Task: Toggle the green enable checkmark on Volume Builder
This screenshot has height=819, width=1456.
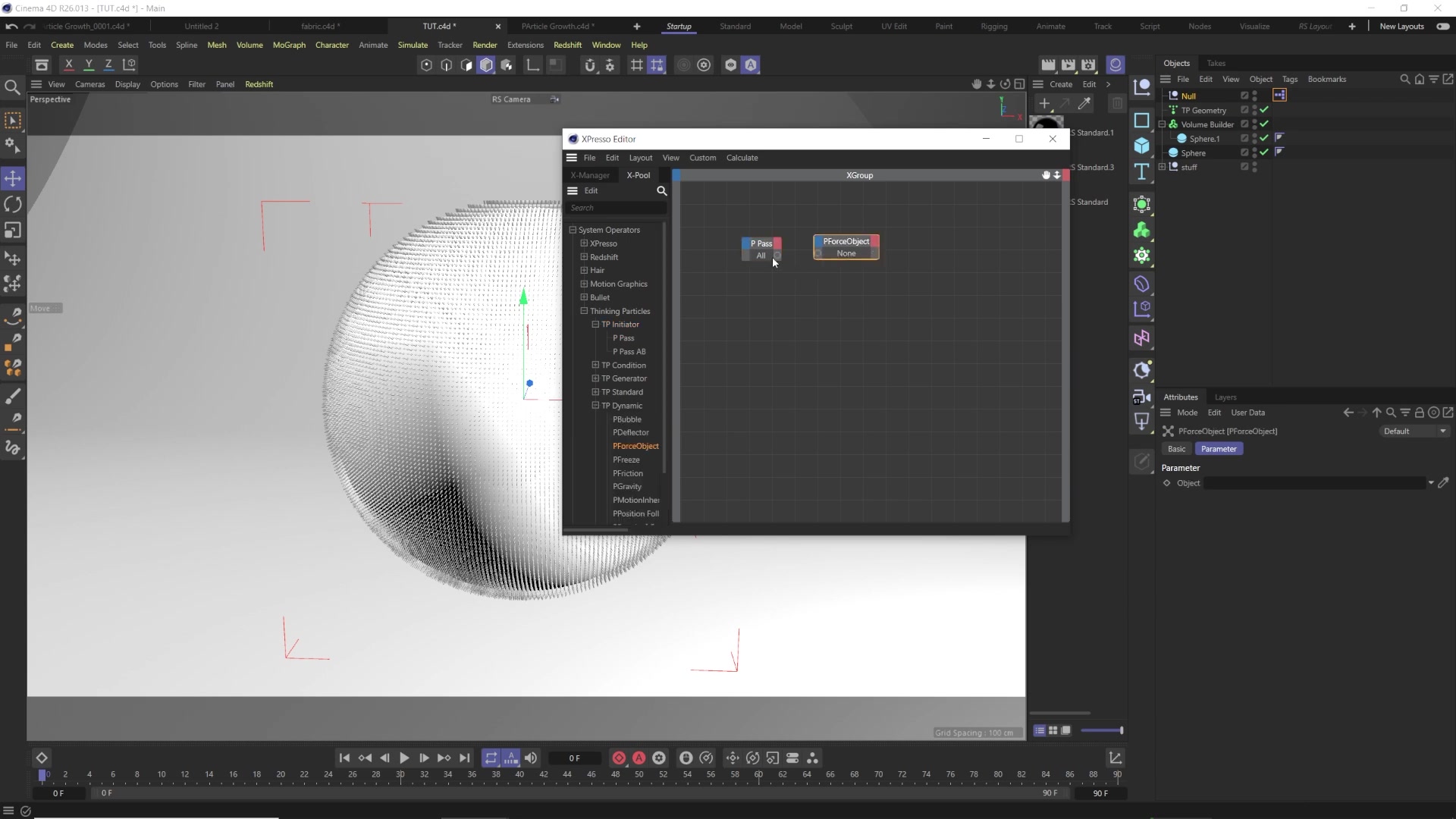Action: point(1265,124)
